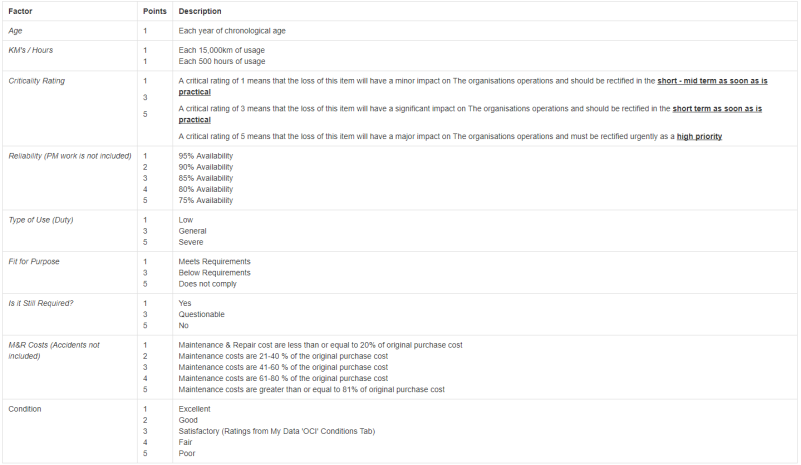Click the Fit for Purpose factor label
801x465 pixels.
(x=34, y=262)
